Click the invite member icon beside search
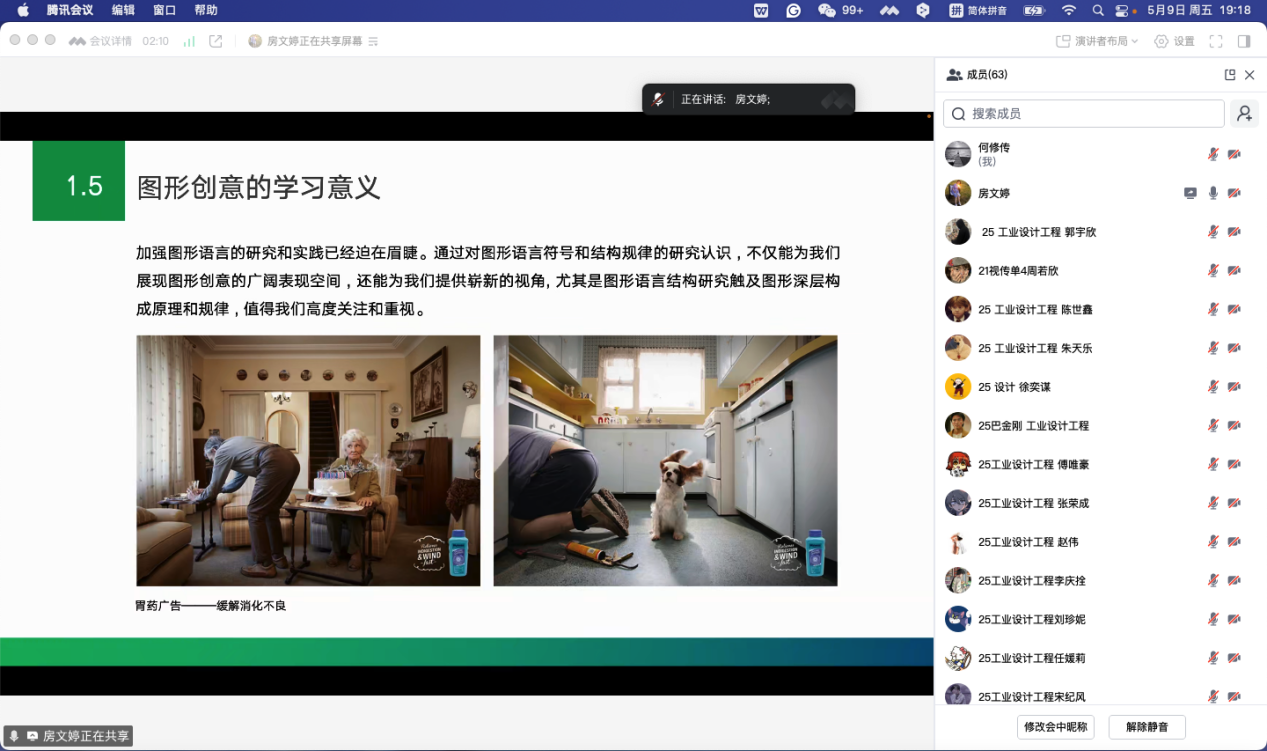Screen dimensions: 1267x751 [x=1244, y=114]
